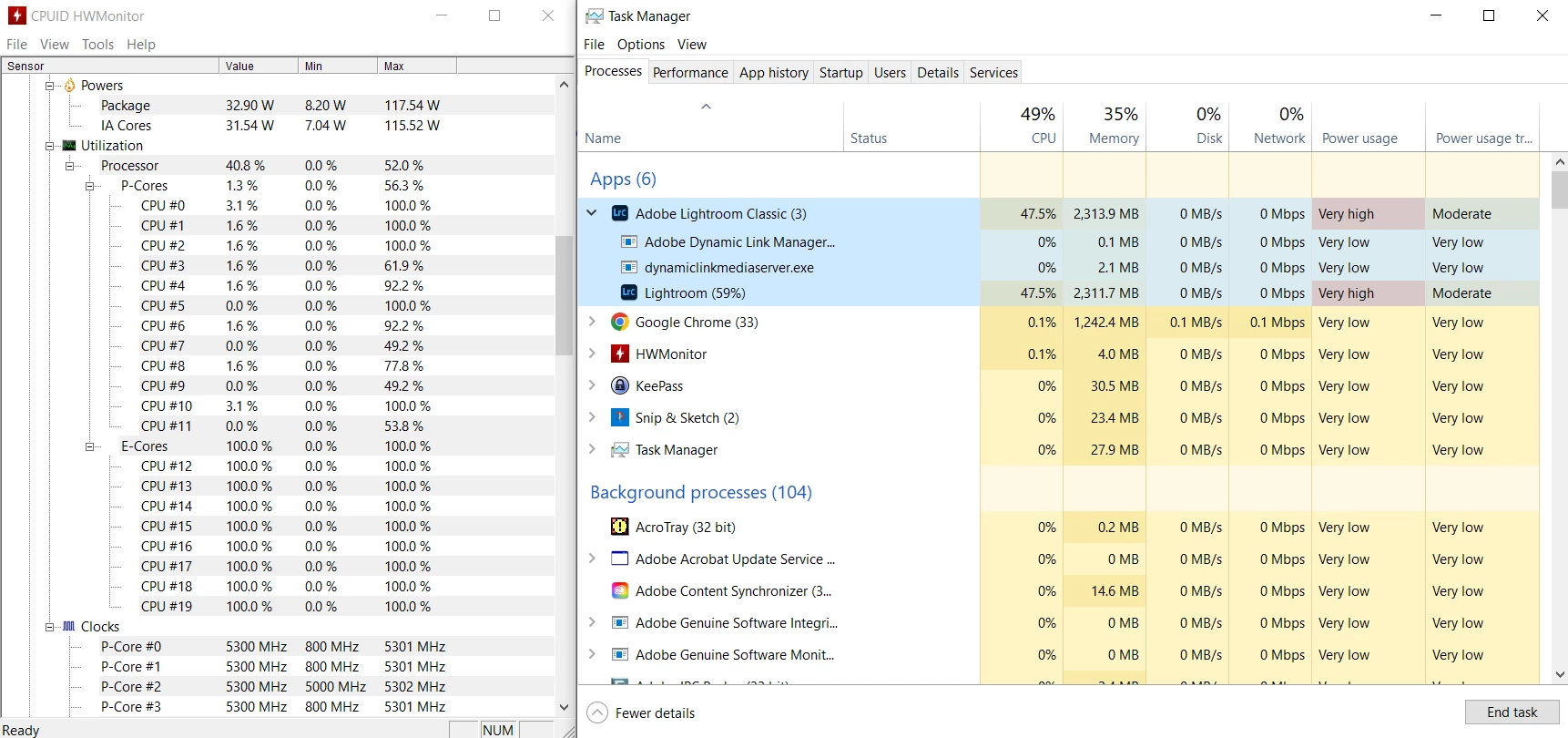Image resolution: width=1568 pixels, height=738 pixels.
Task: Sort processes by Memory column header
Action: click(1105, 126)
